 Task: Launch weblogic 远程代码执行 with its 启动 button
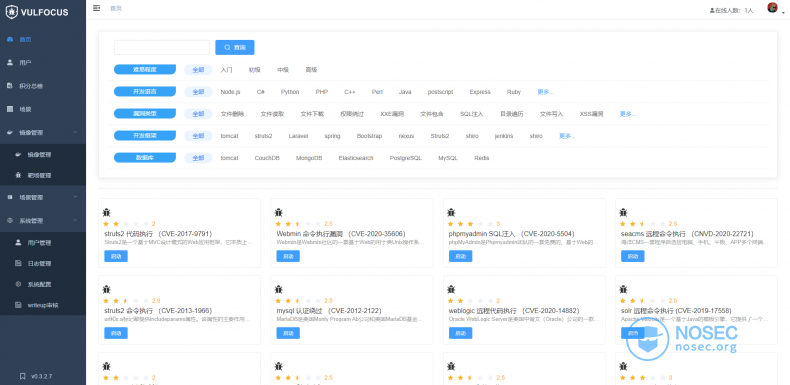click(x=460, y=333)
